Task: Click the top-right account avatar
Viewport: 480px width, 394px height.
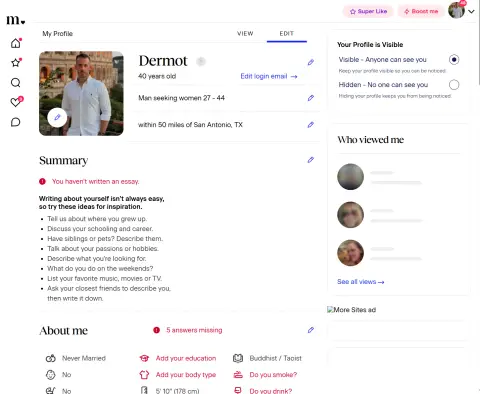Action: click(x=456, y=10)
